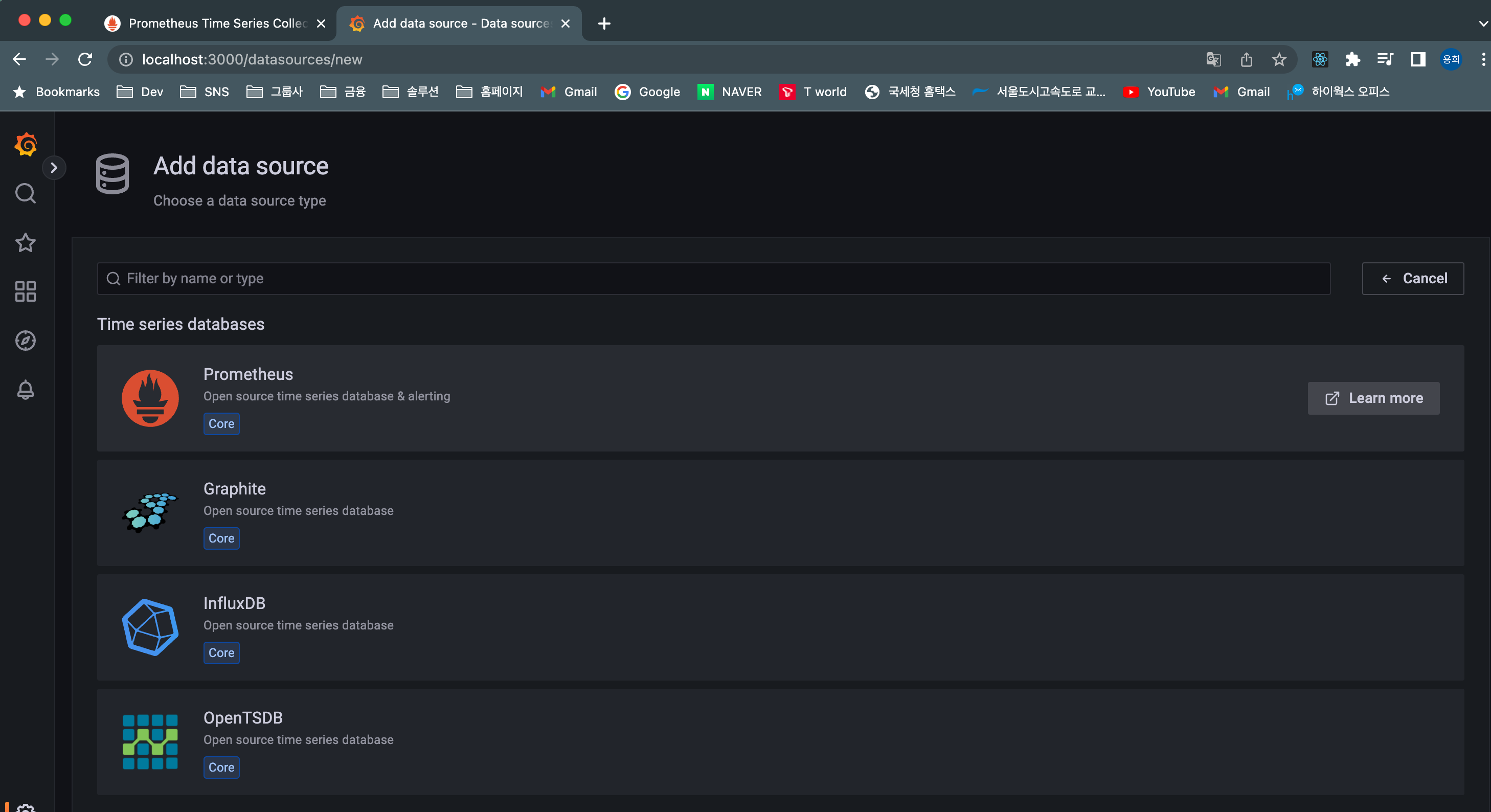1491x812 pixels.
Task: View site information icon
Action: 126,60
